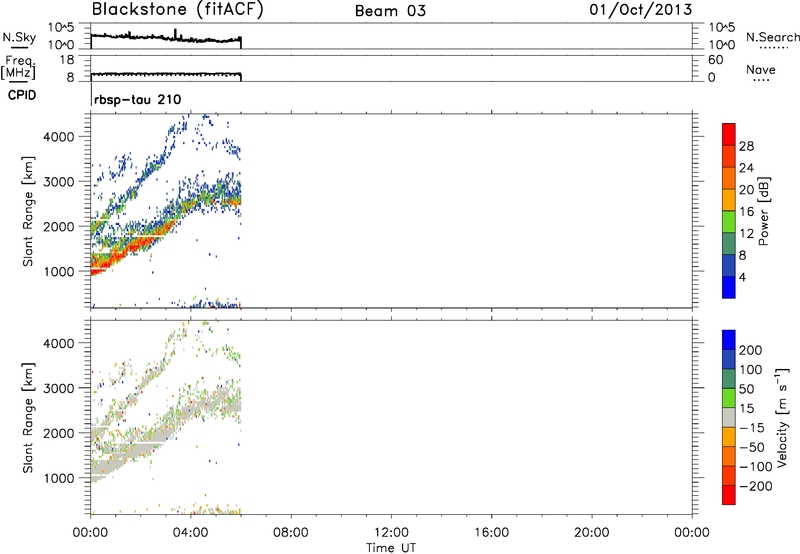The image size is (800, 554).
Task: Click the -15 label on the Velocity colorbar
Action: [752, 427]
